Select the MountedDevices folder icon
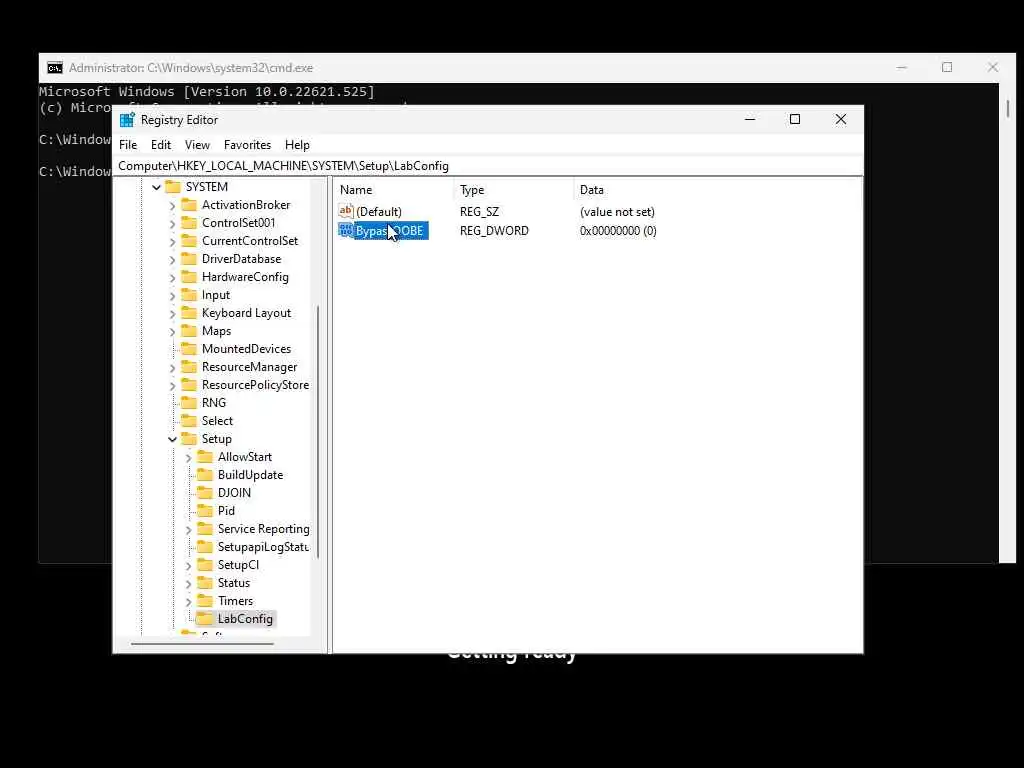 pos(189,349)
